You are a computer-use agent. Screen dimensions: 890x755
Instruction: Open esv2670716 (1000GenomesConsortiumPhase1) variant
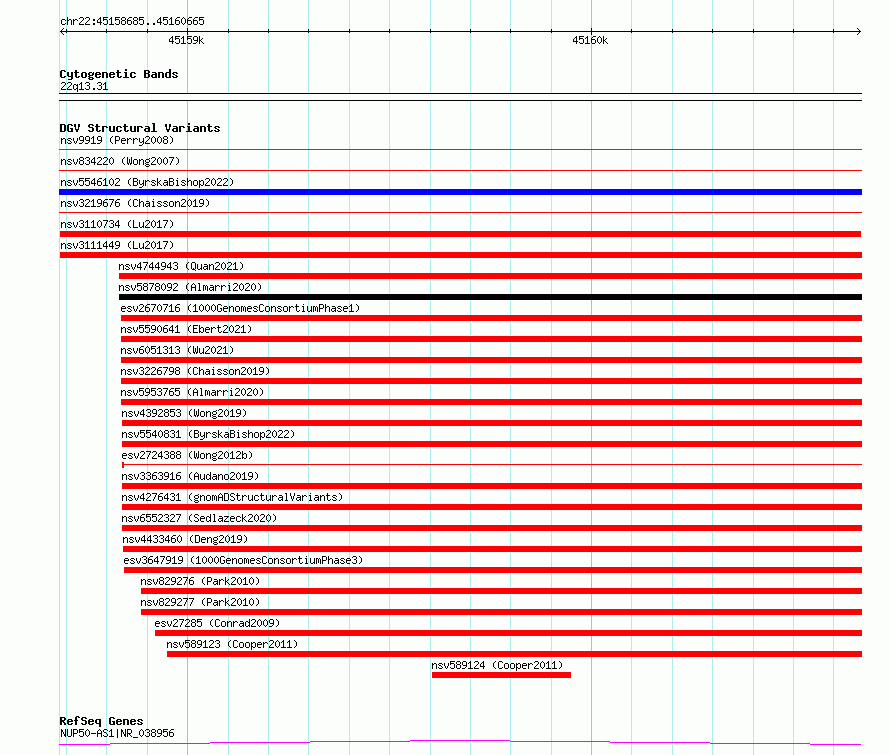tap(240, 308)
